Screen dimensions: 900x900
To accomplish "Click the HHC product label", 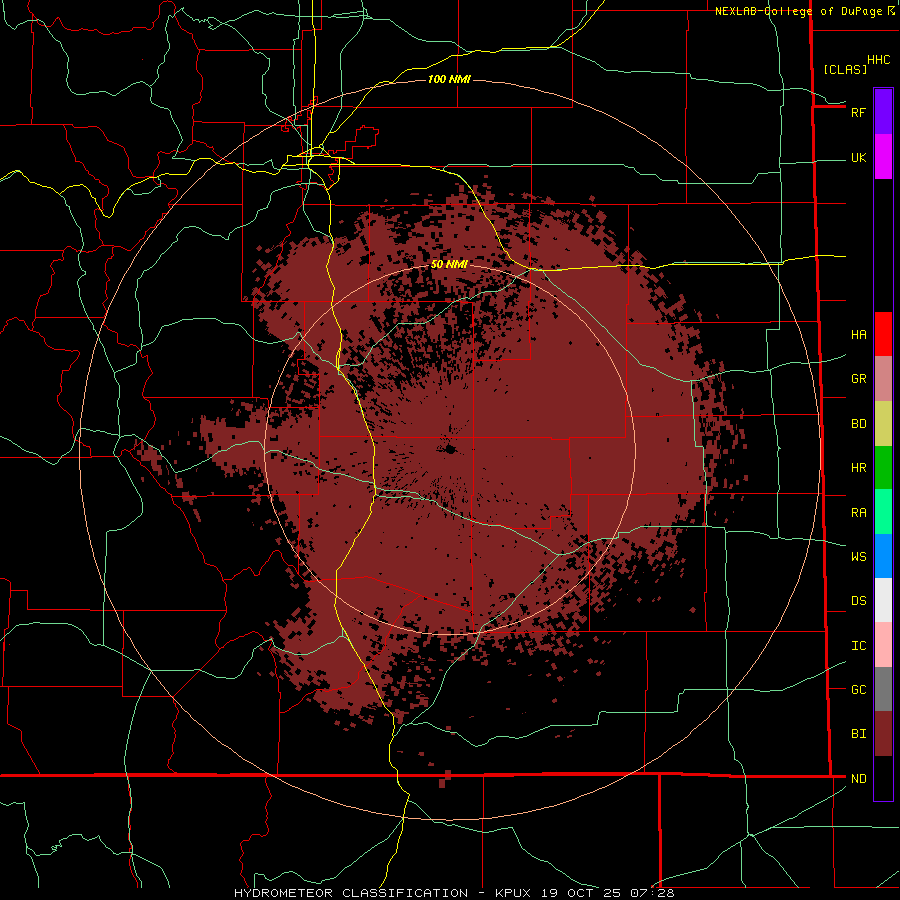I will click(879, 60).
